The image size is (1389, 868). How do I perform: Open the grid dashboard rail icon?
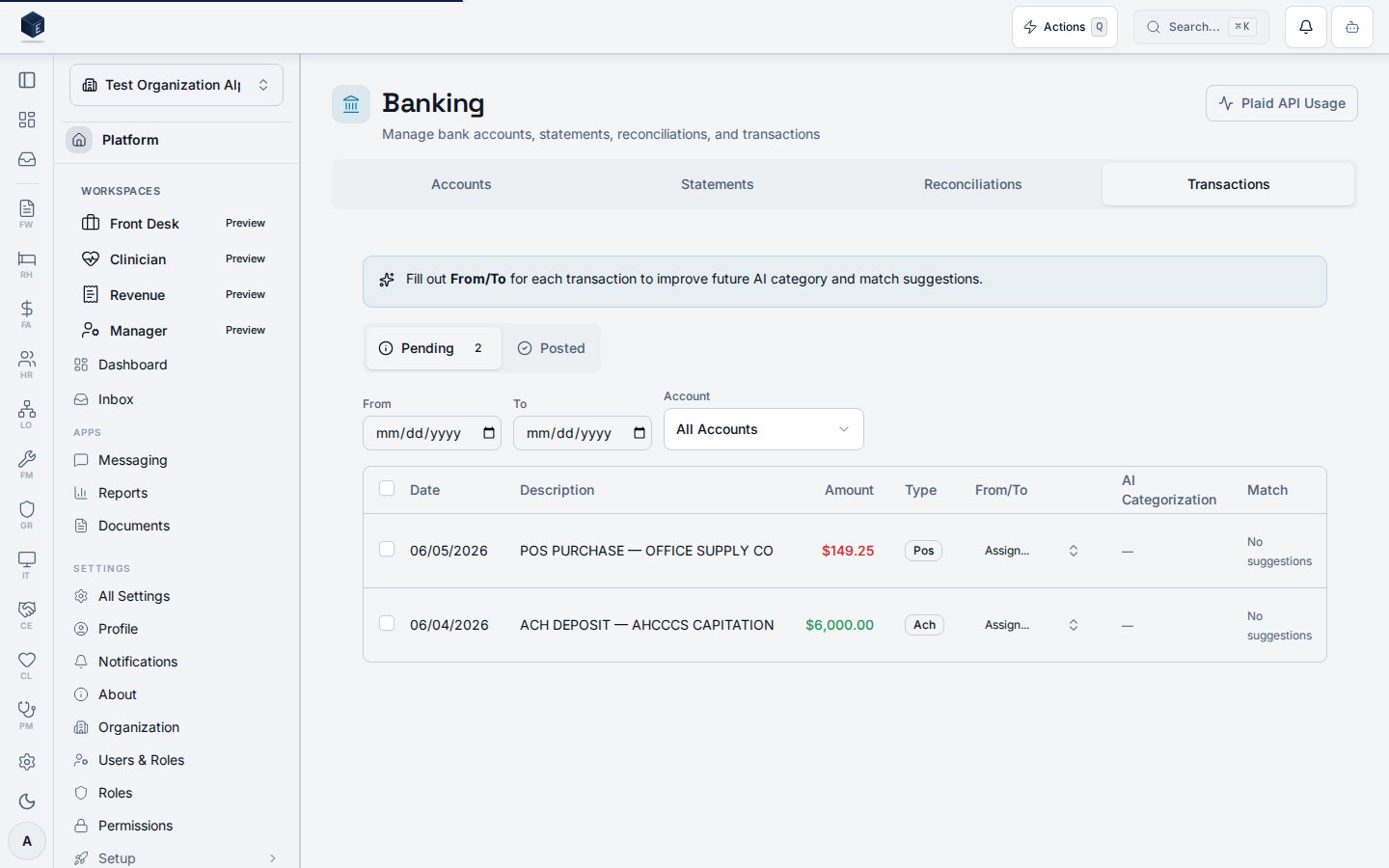tap(27, 120)
